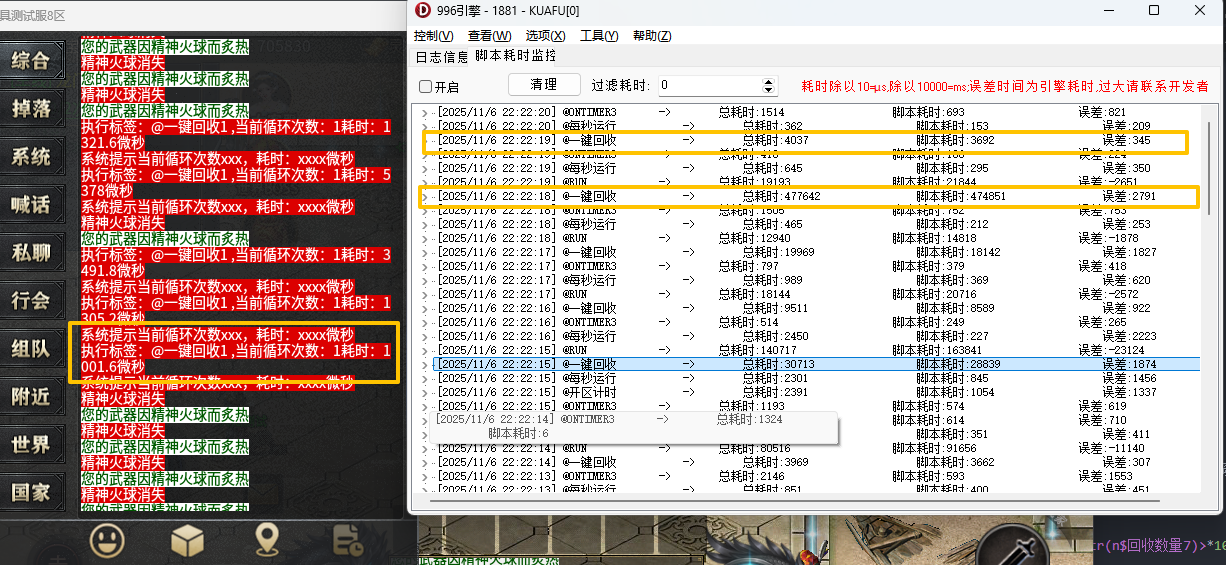This screenshot has width=1226, height=565.
Task: Switch to the 脚本耗时监控 tab
Action: (516, 56)
